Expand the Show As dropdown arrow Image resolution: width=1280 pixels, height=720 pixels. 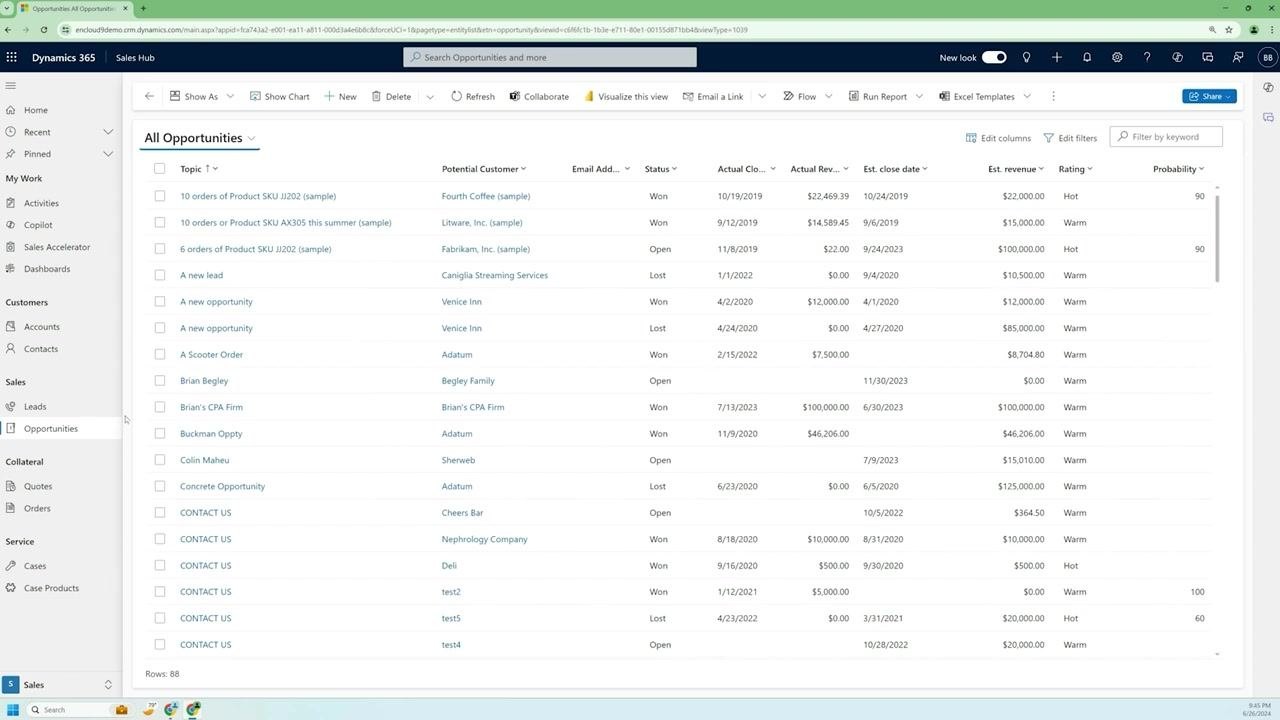(230, 96)
